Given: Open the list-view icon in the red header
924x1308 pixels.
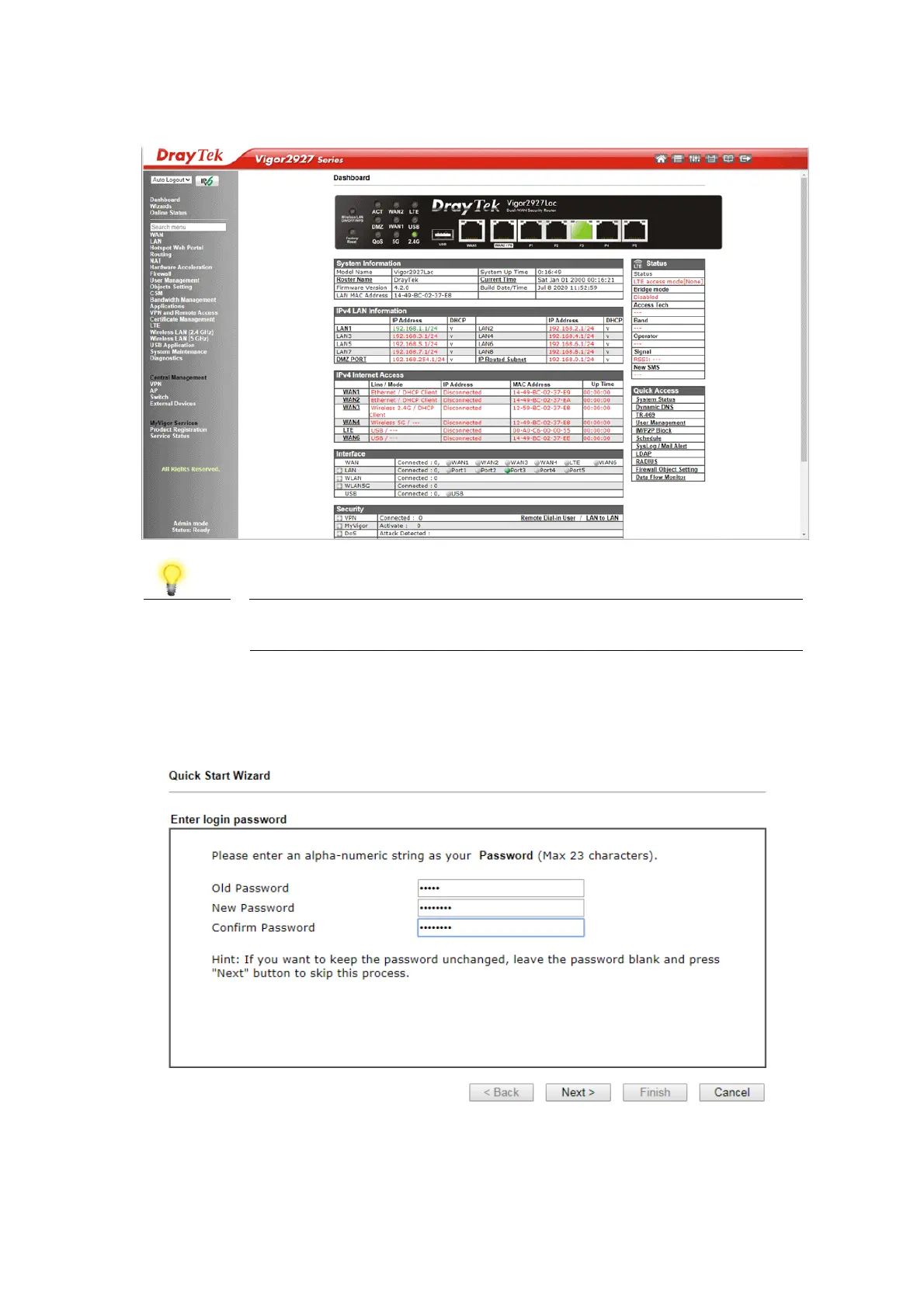Looking at the screenshot, I should coord(678,158).
